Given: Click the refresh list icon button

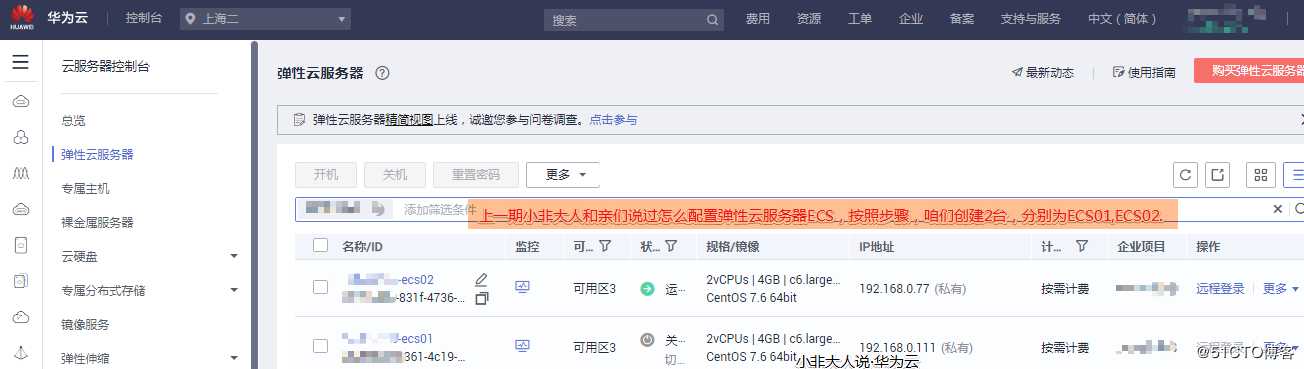Looking at the screenshot, I should (x=1185, y=175).
